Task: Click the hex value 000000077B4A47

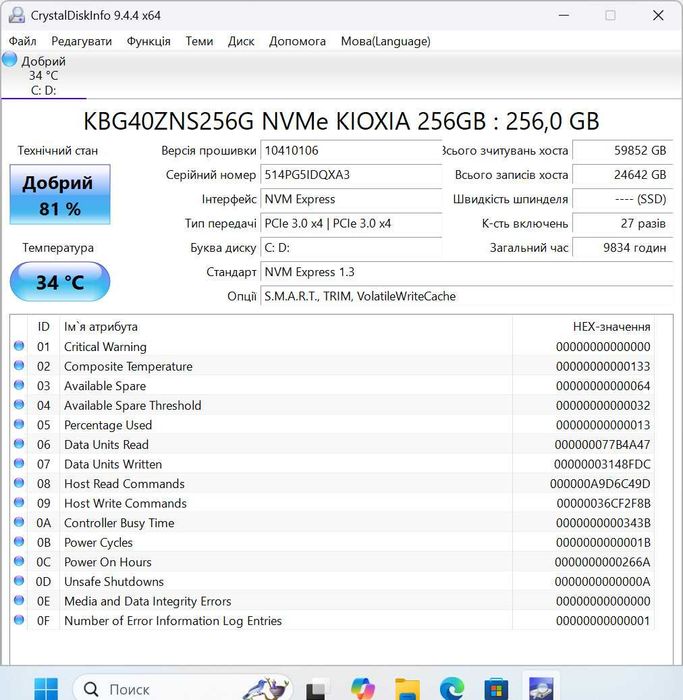Action: tap(602, 445)
